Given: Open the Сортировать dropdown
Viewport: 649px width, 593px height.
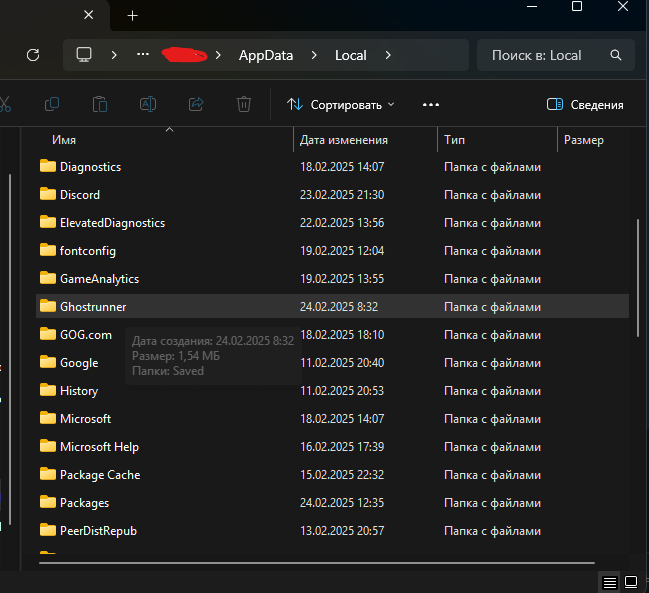Looking at the screenshot, I should (341, 105).
